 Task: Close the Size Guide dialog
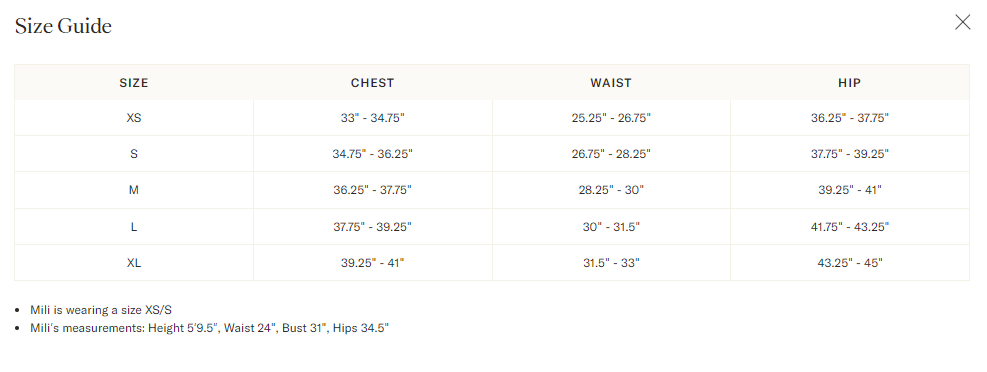pyautogui.click(x=962, y=23)
